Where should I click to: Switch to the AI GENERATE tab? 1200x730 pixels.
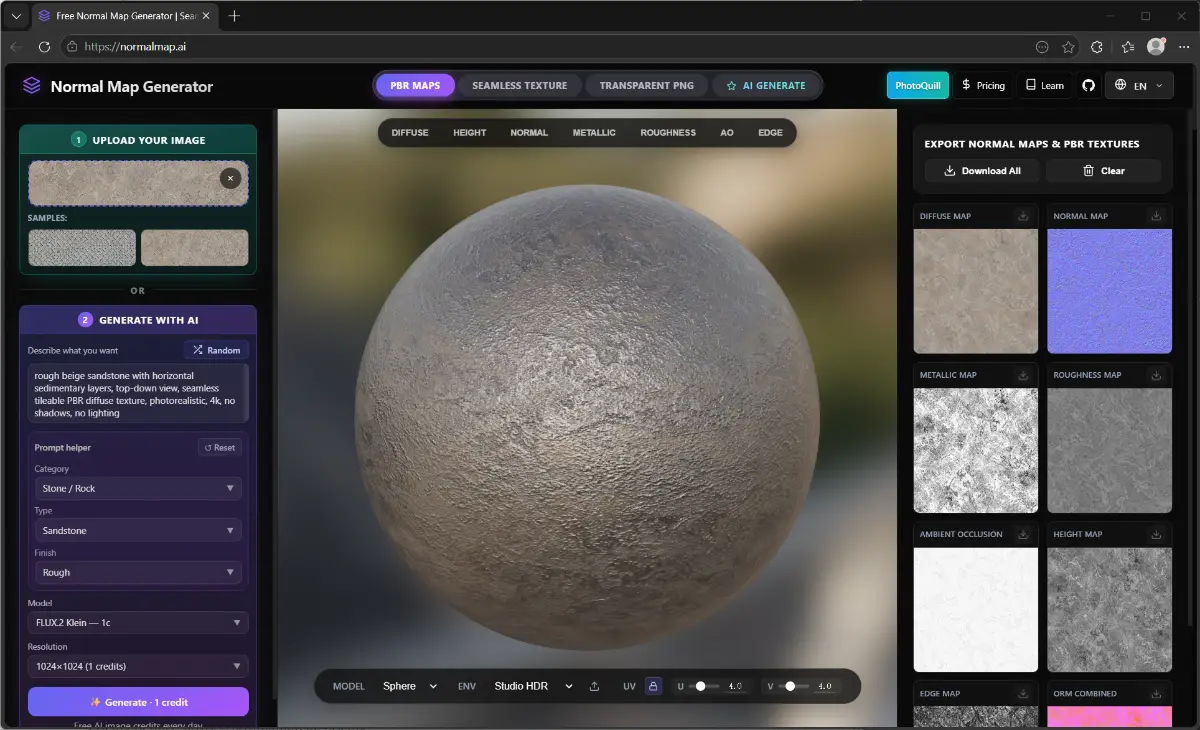click(x=766, y=86)
